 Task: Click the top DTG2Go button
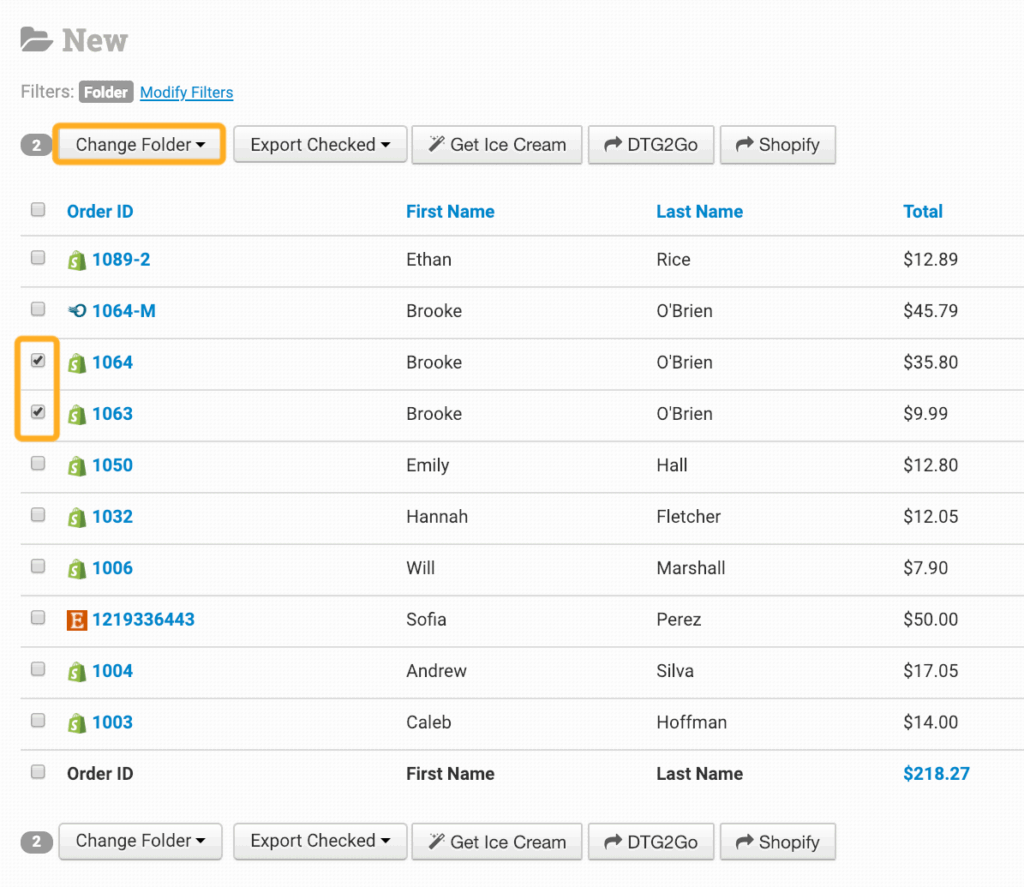point(650,145)
